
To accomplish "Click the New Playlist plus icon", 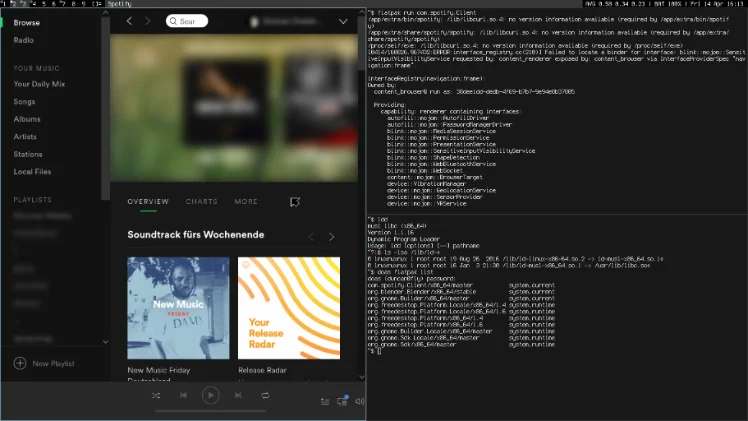I will [20, 363].
